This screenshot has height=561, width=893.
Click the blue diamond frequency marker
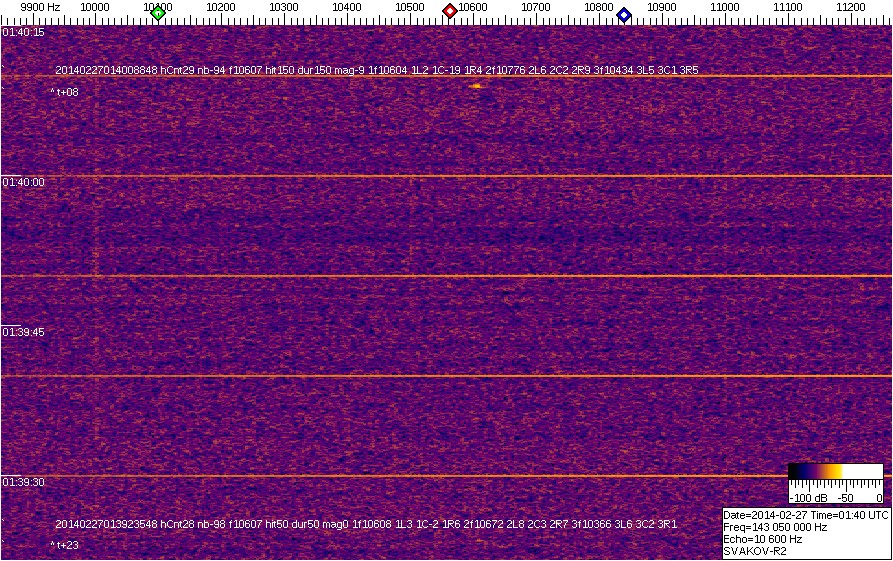coord(624,14)
